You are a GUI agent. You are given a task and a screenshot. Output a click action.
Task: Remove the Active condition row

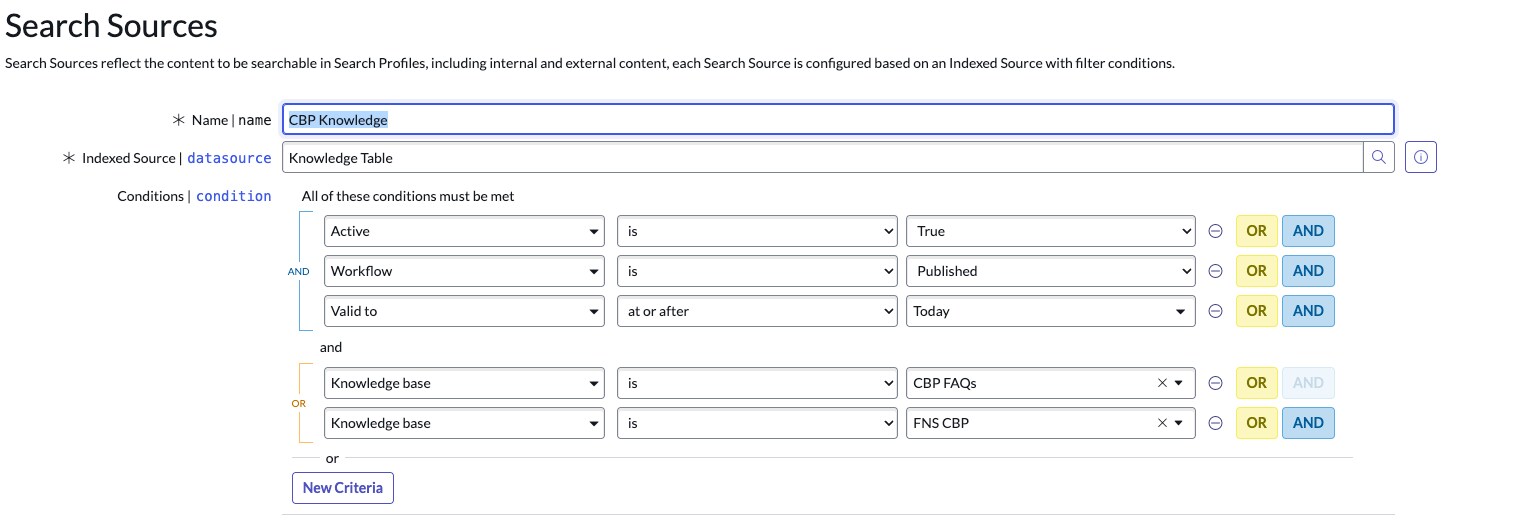tap(1216, 231)
